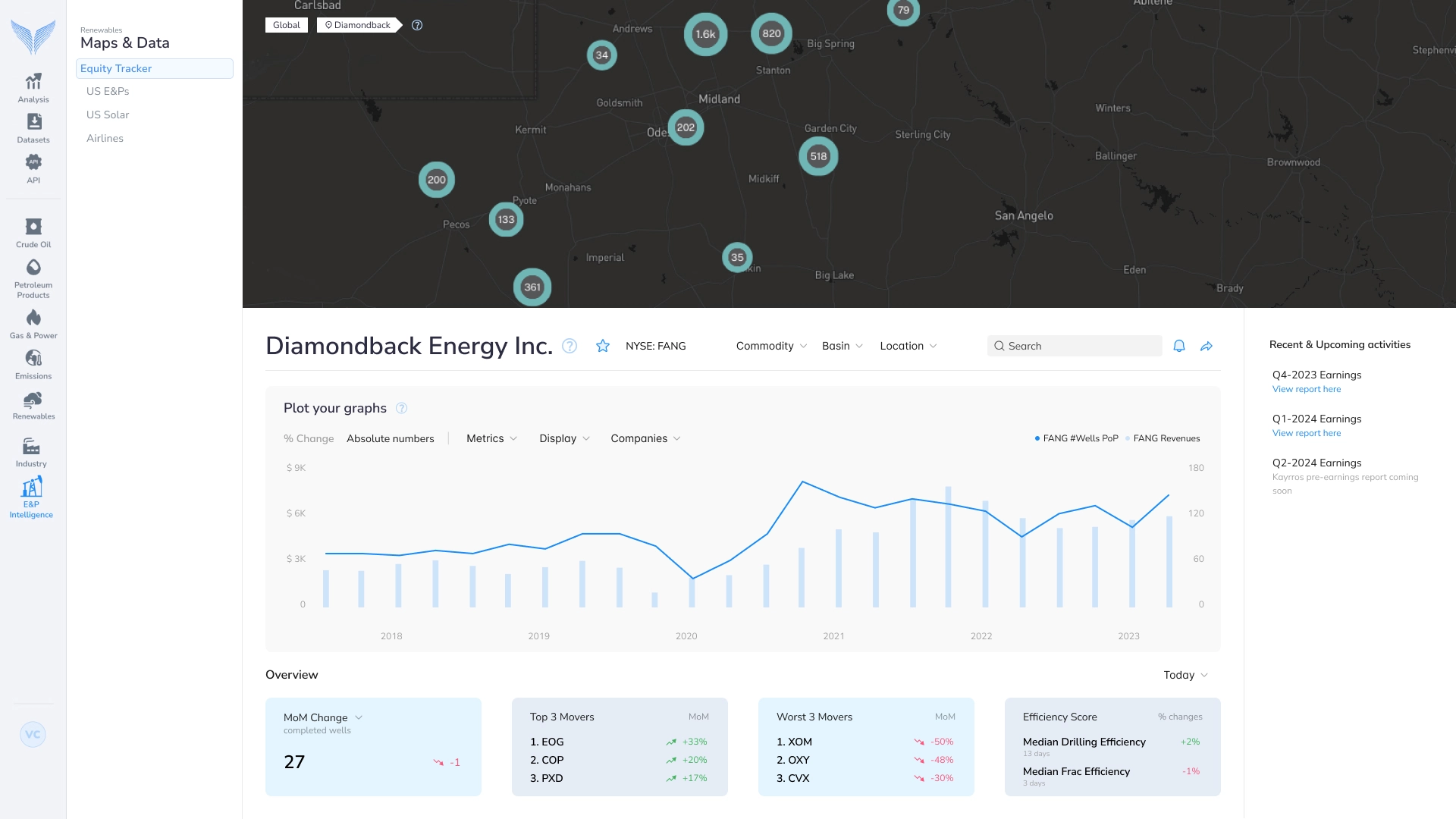Image resolution: width=1456 pixels, height=819 pixels.
Task: Star Diamondback Energy as favorite
Action: (603, 346)
